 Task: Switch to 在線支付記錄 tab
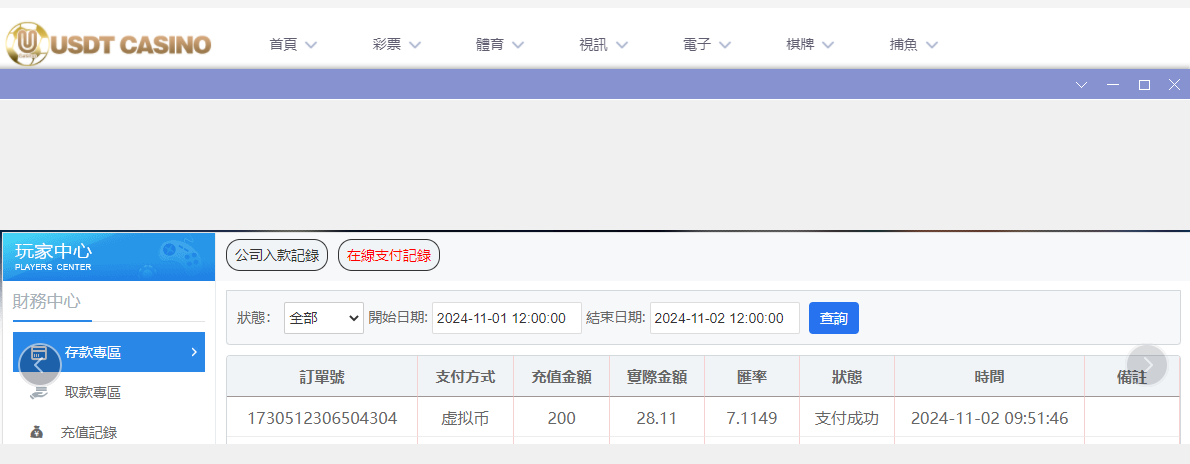pyautogui.click(x=389, y=255)
